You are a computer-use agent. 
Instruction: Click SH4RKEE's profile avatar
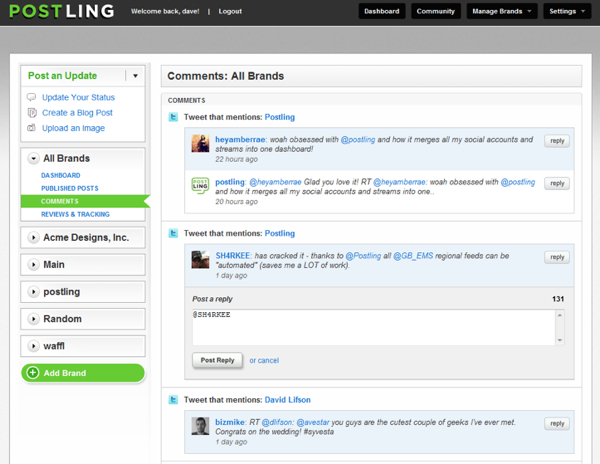(x=201, y=260)
